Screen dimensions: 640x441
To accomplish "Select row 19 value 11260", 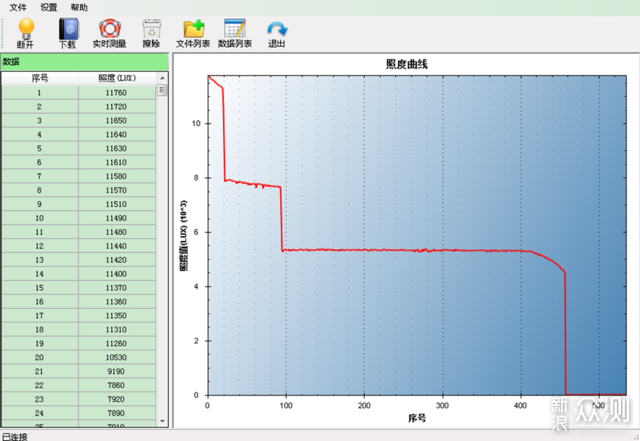I will 116,343.
